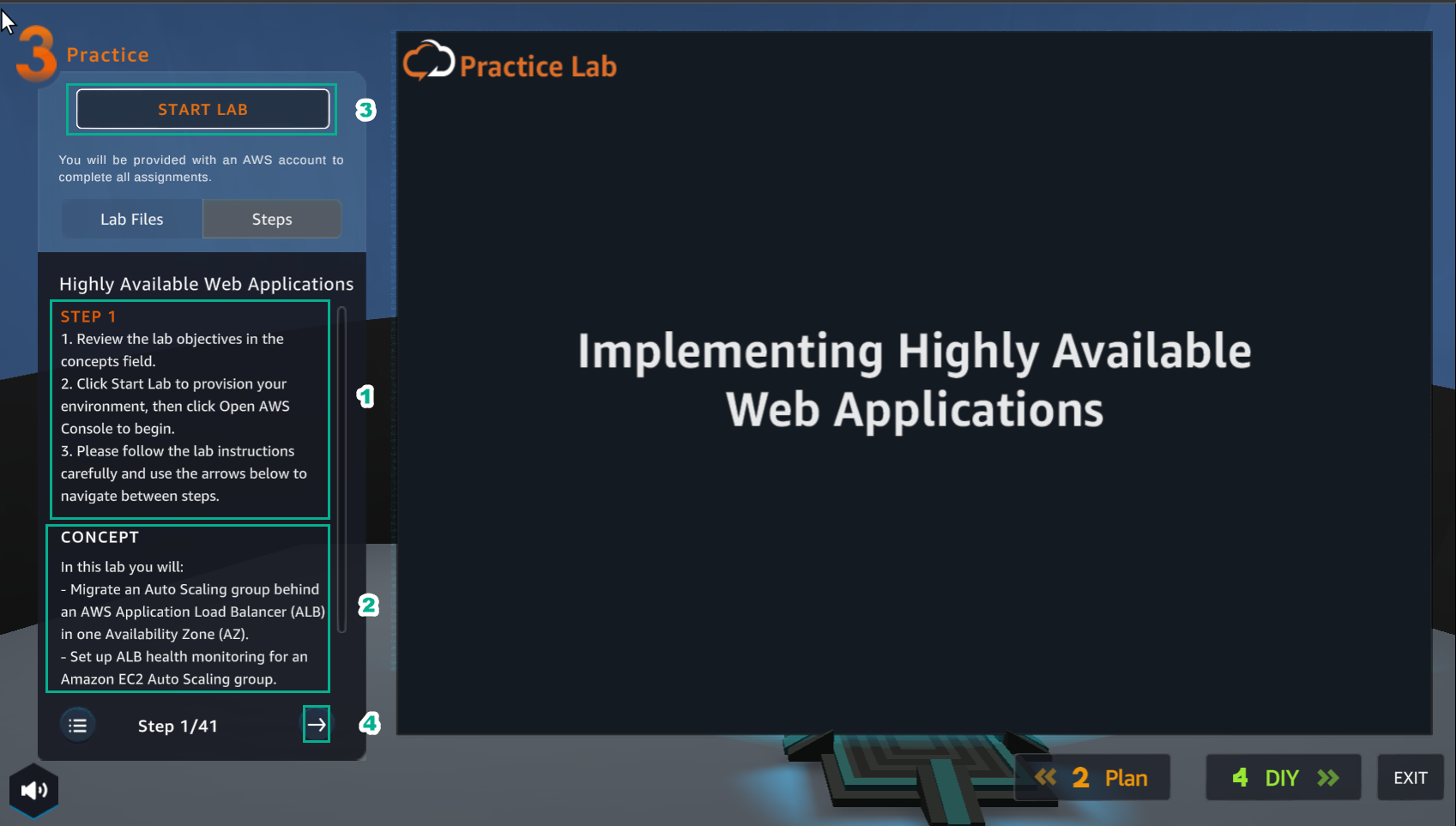Click the 'Practice Lab' header text
1456x826 pixels.
coord(538,66)
